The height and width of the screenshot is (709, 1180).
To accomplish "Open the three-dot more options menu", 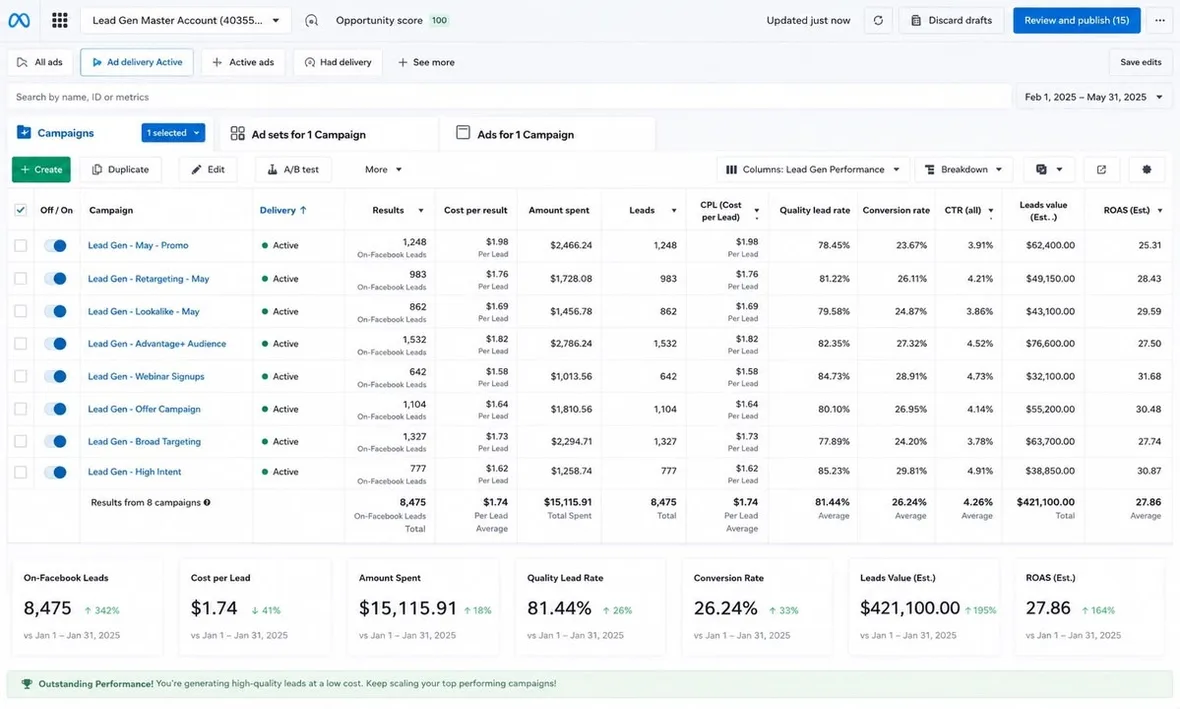I will point(1160,20).
